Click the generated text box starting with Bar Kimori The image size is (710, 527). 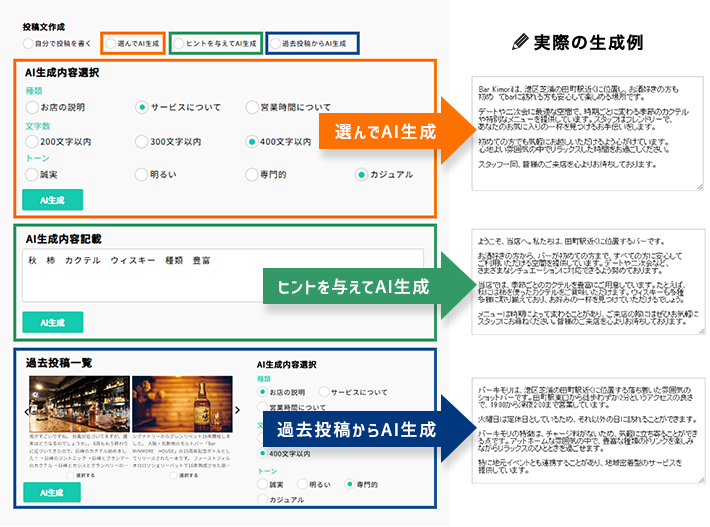click(588, 134)
